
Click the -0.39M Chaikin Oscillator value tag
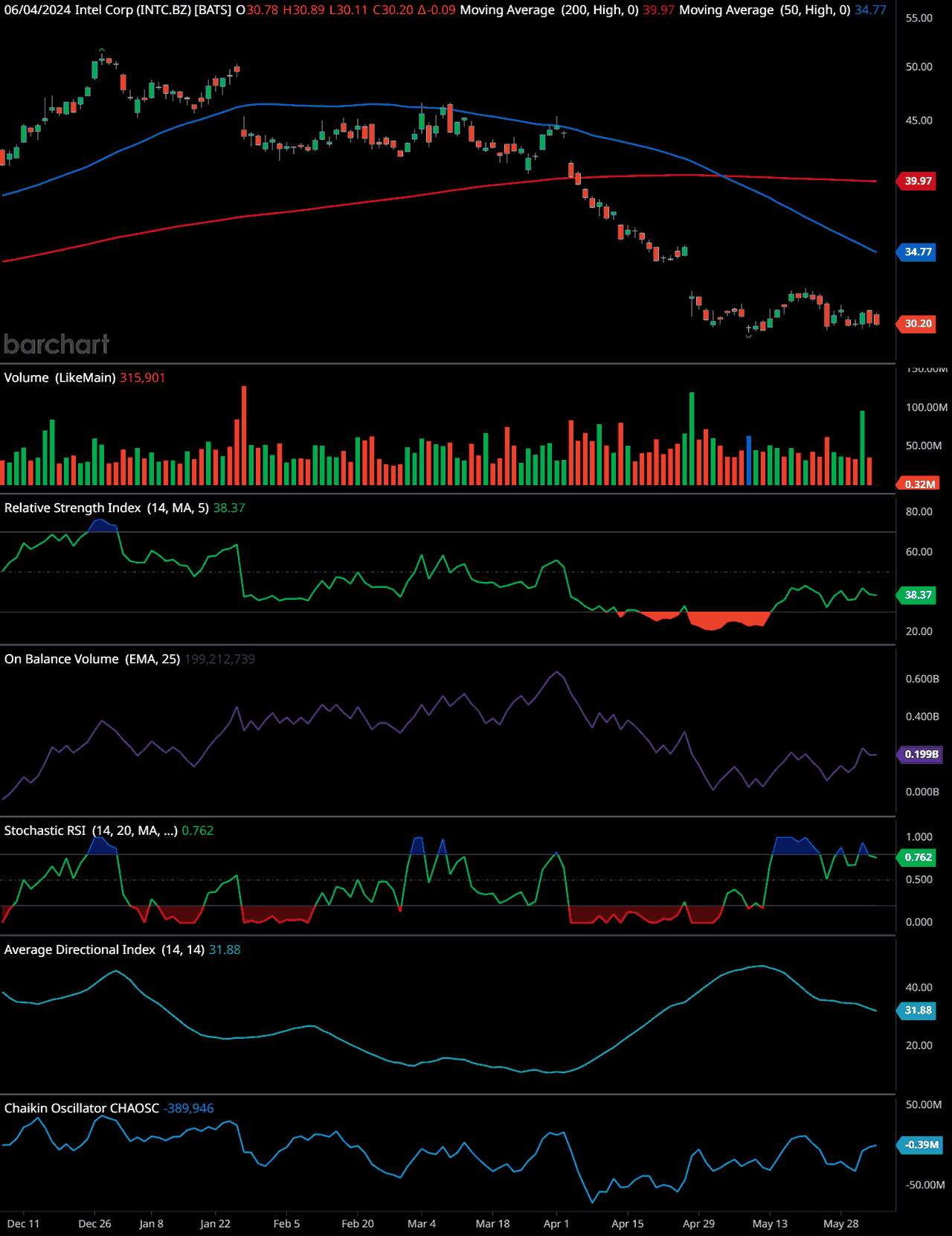(921, 1145)
